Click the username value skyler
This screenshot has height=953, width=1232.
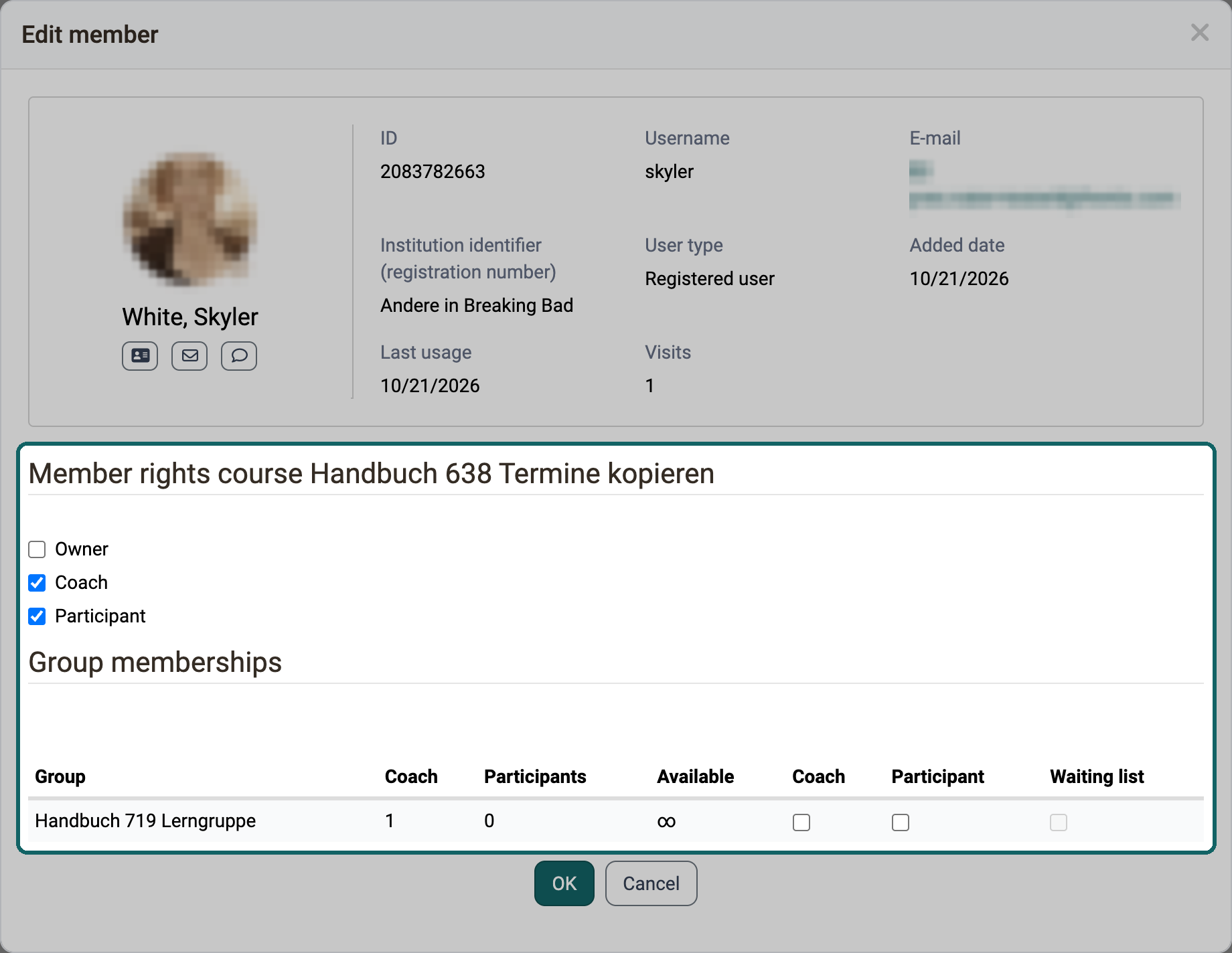[x=669, y=171]
